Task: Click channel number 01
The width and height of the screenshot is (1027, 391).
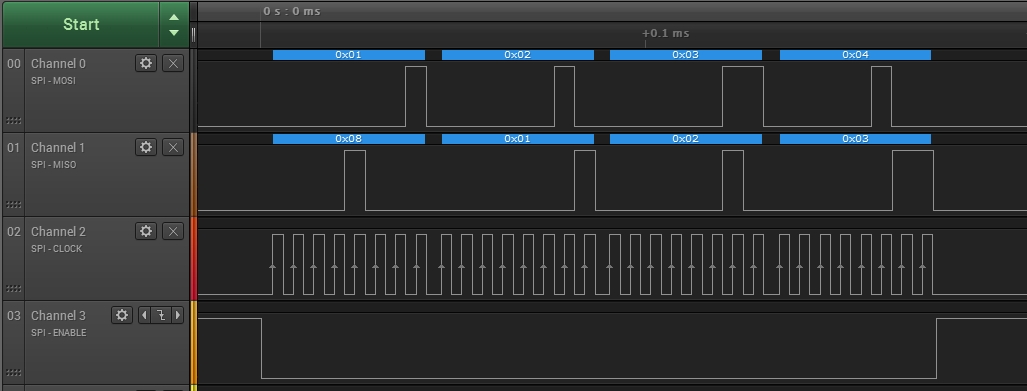Action: tap(14, 147)
